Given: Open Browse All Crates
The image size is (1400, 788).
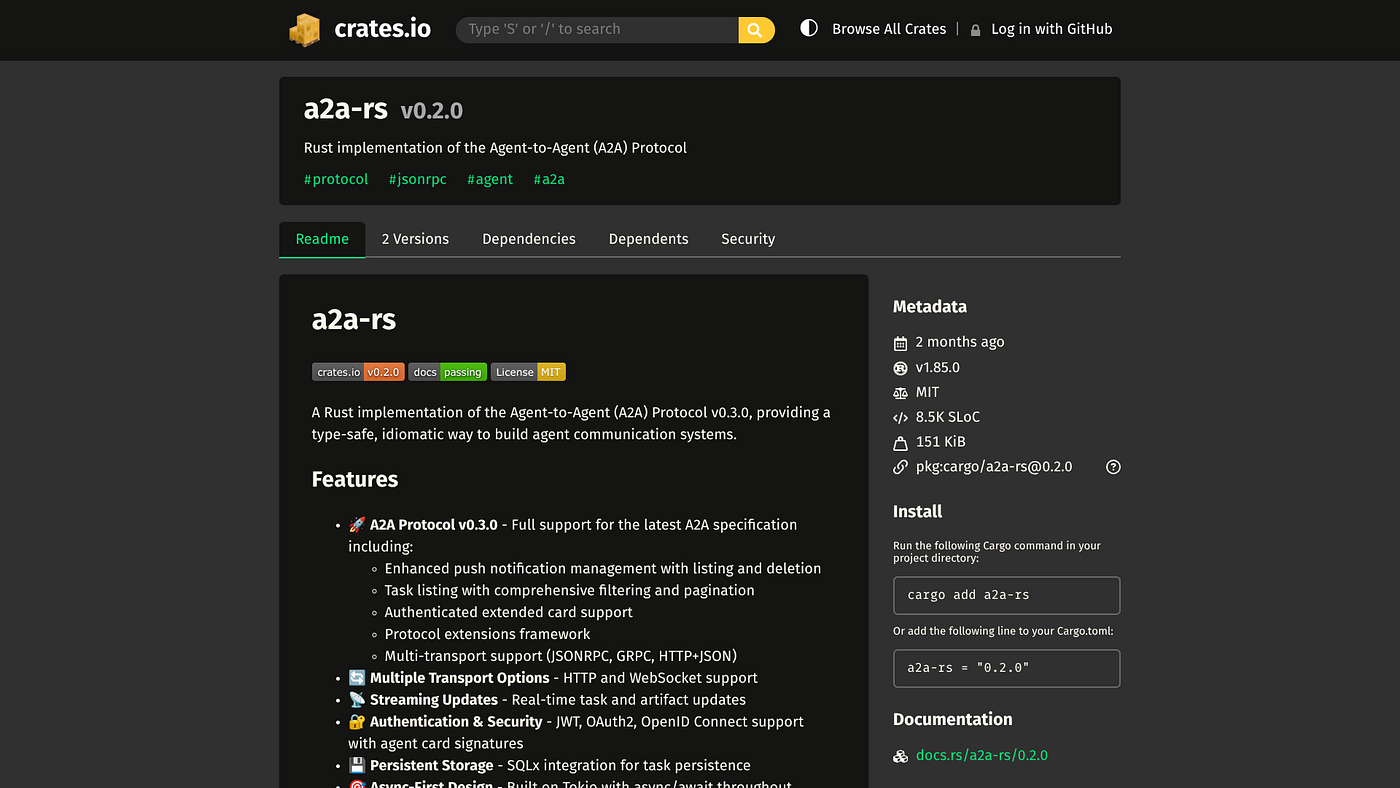Looking at the screenshot, I should [x=889, y=29].
